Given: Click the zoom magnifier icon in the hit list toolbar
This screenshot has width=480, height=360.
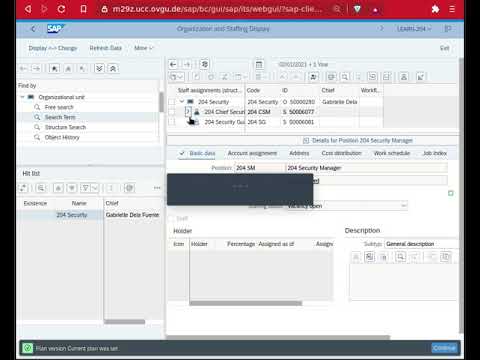Looking at the screenshot, I should 41,188.
